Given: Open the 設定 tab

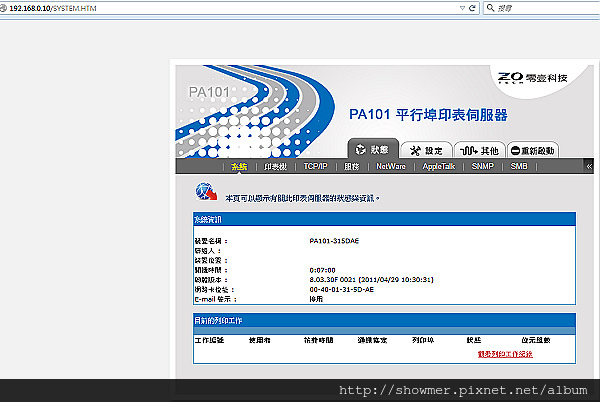Looking at the screenshot, I should point(426,150).
